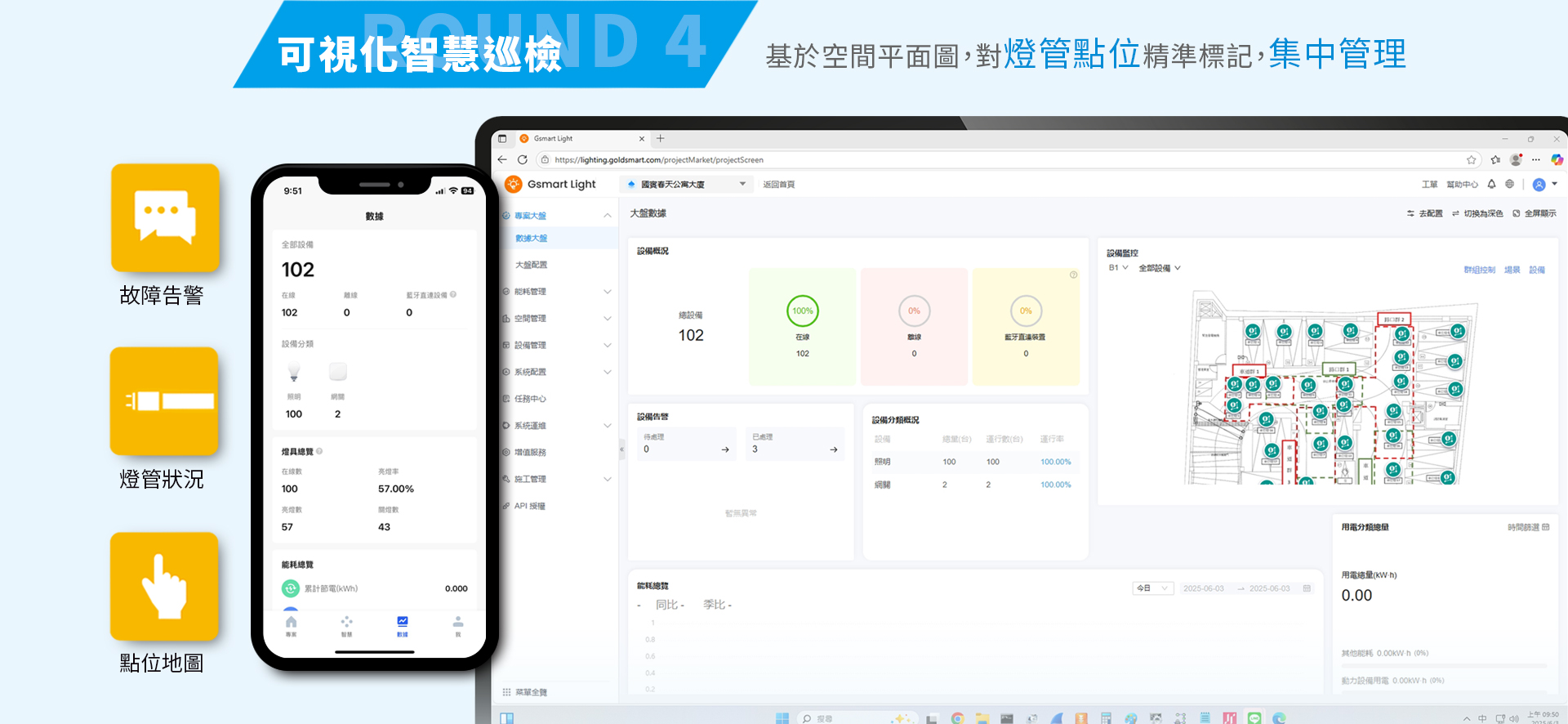Click the sidebar collapse arrow handle
This screenshot has height=724, width=1568.
[x=621, y=449]
